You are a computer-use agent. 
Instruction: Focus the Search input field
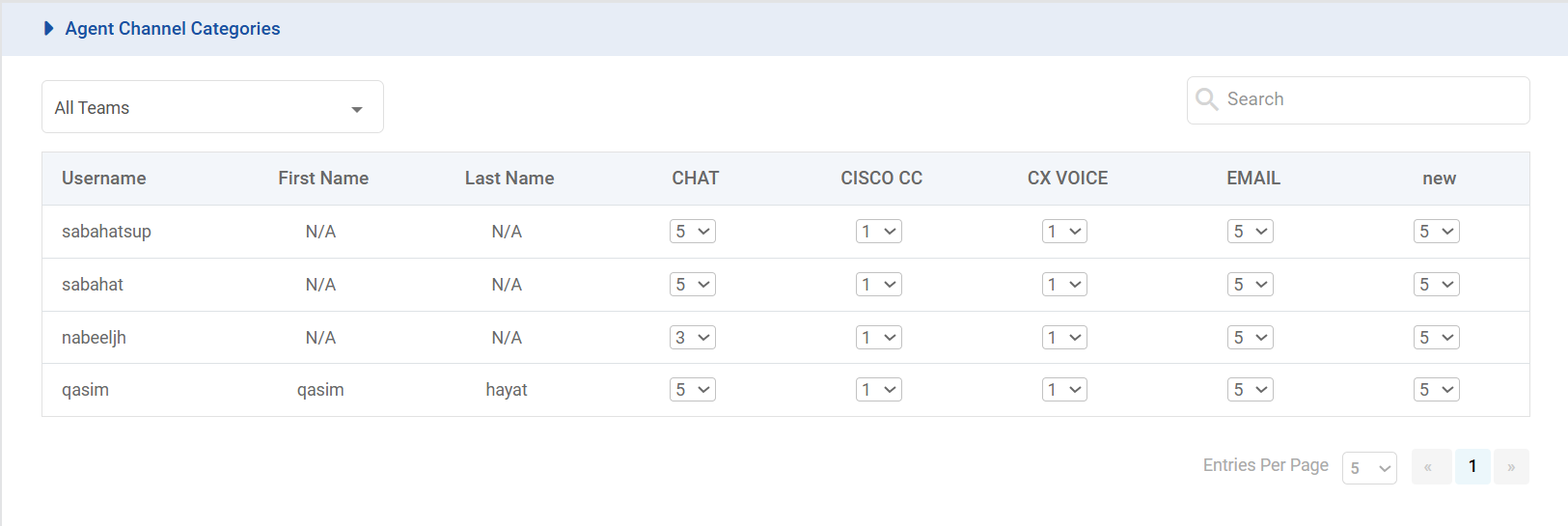[x=1370, y=99]
